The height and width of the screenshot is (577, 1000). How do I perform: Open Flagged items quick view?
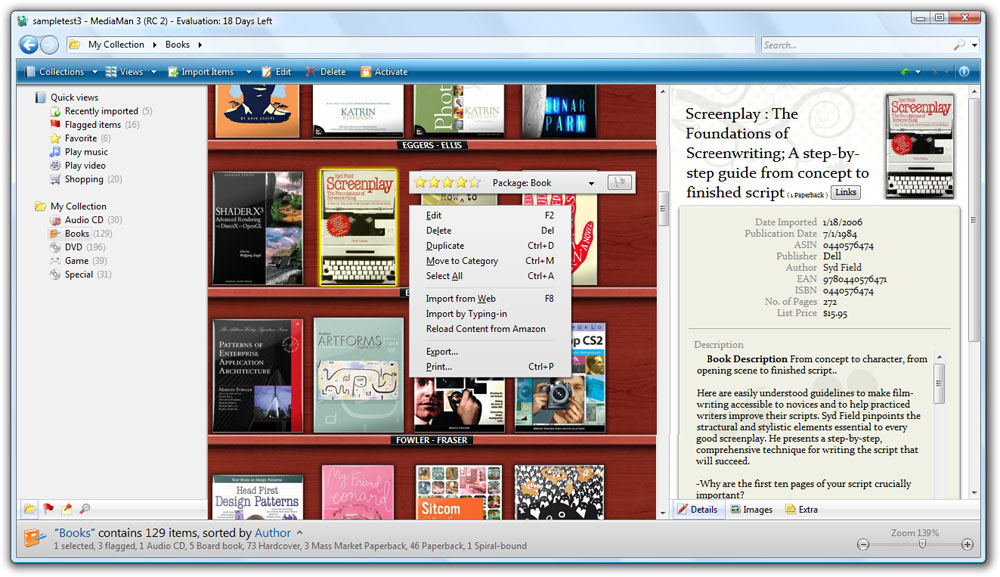pyautogui.click(x=94, y=124)
